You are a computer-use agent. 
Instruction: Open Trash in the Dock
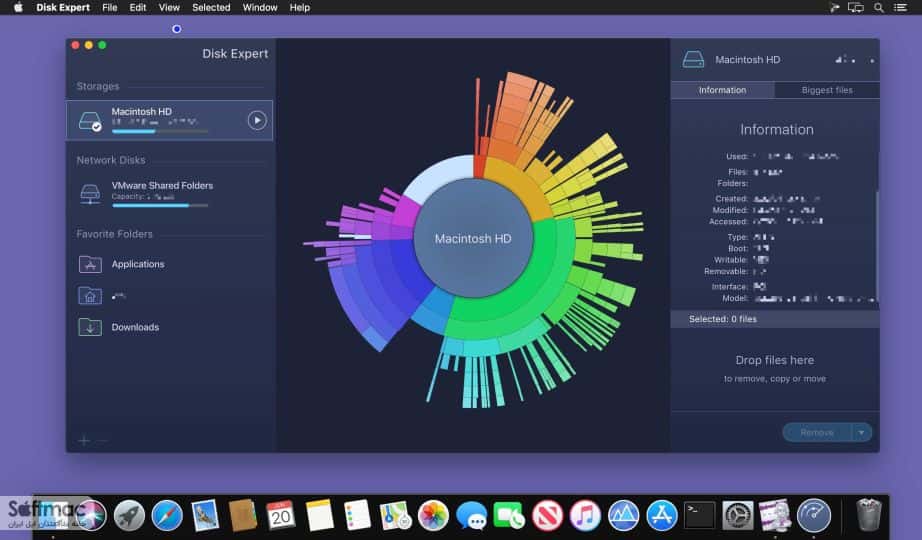coord(868,516)
